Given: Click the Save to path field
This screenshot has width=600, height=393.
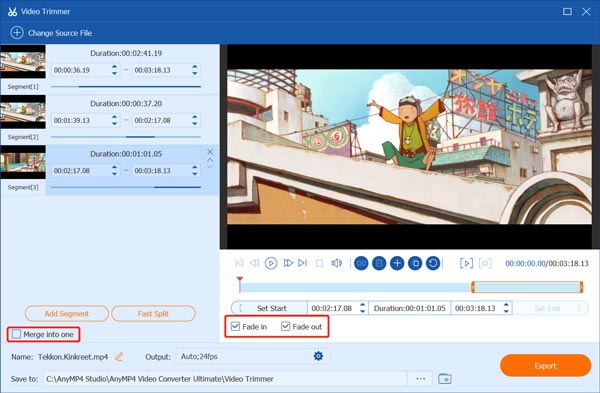Looking at the screenshot, I should coord(225,378).
